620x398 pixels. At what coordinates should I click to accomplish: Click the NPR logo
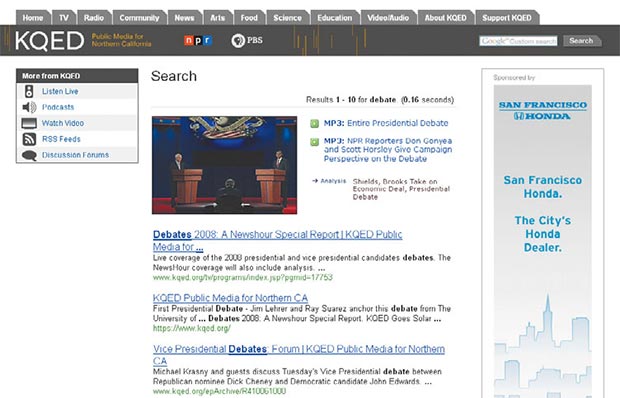click(x=198, y=41)
